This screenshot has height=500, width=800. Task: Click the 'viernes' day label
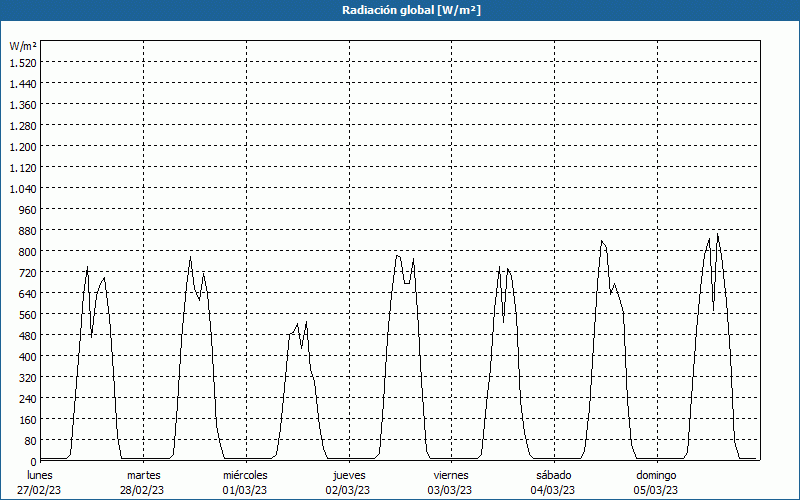pos(451,475)
